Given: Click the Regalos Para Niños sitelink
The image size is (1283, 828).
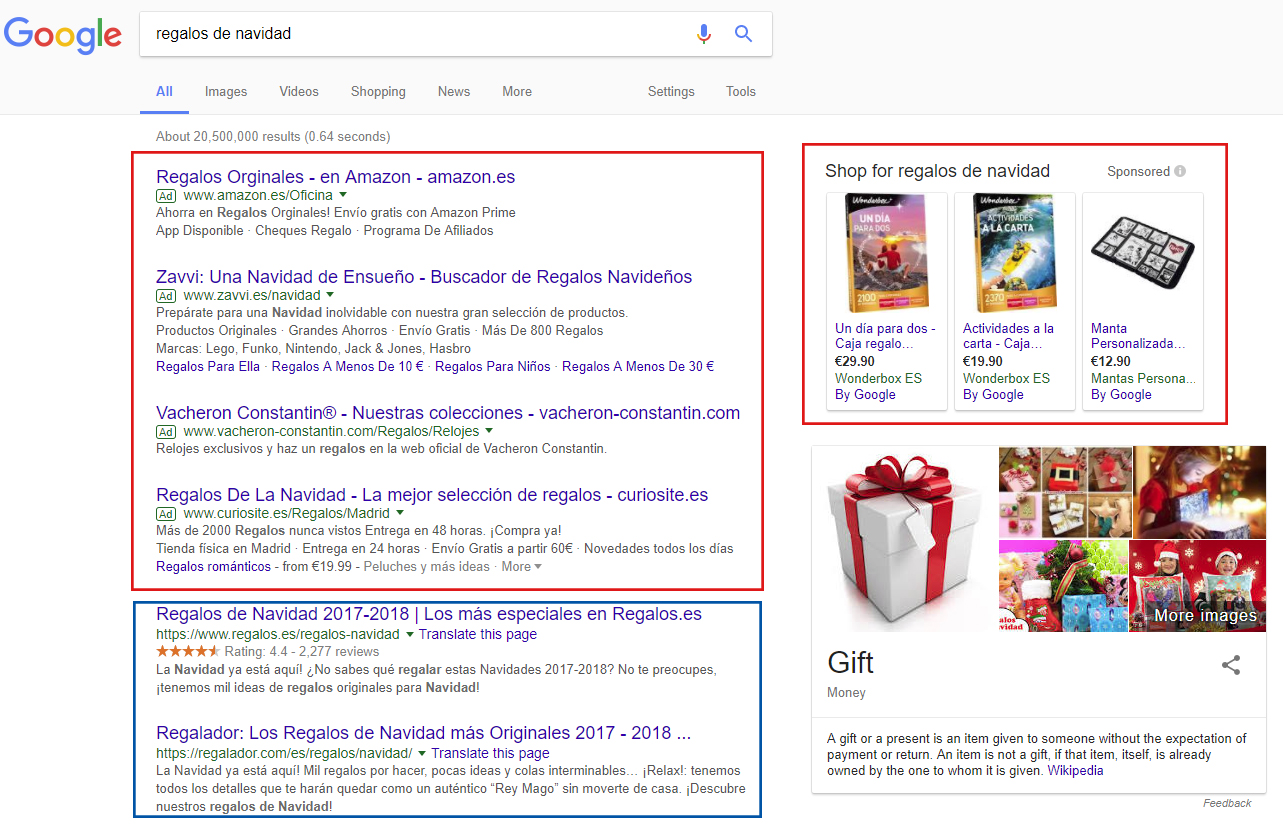Looking at the screenshot, I should point(493,366).
